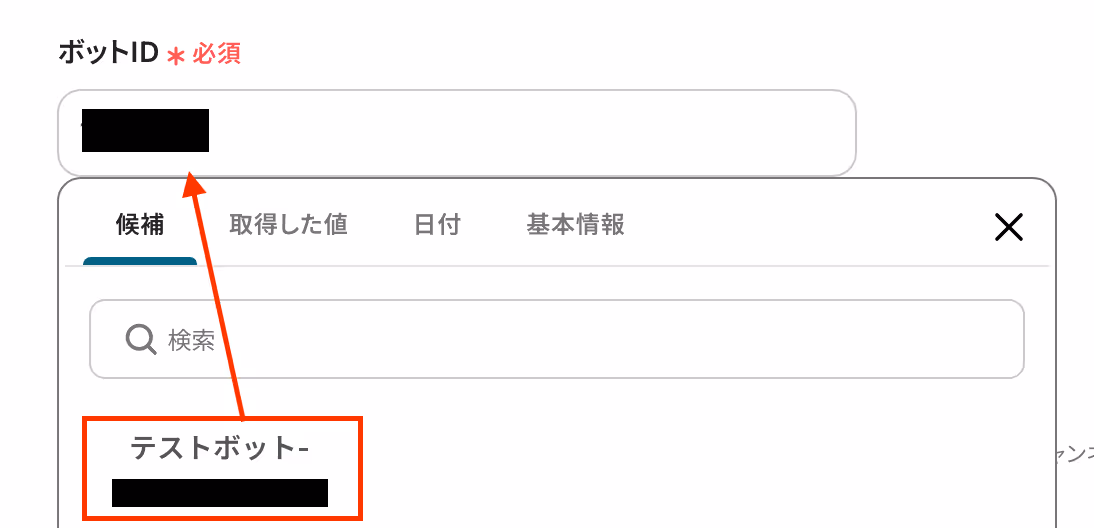This screenshot has height=528, width=1094.
Task: Click the magnifier icon in the search box
Action: click(141, 340)
